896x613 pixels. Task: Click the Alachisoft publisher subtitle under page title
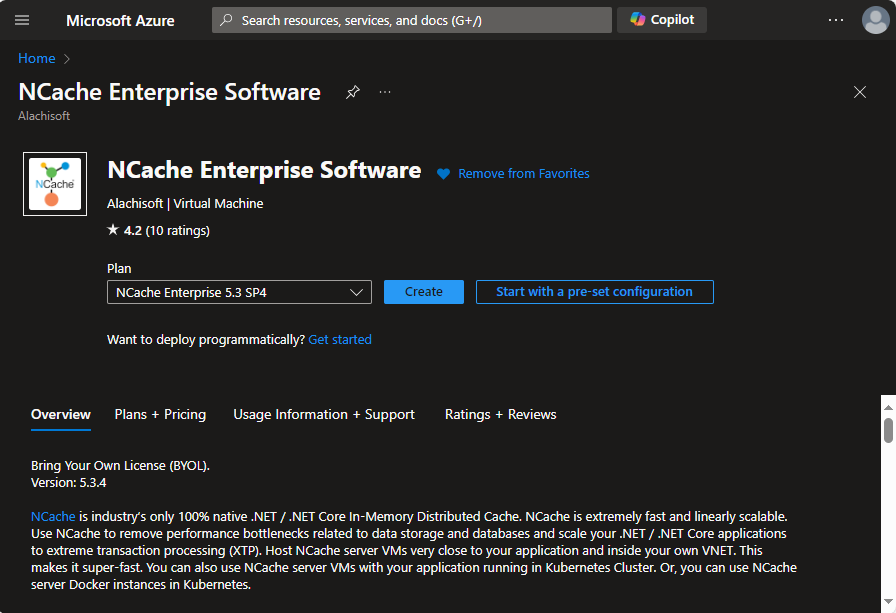click(x=44, y=116)
